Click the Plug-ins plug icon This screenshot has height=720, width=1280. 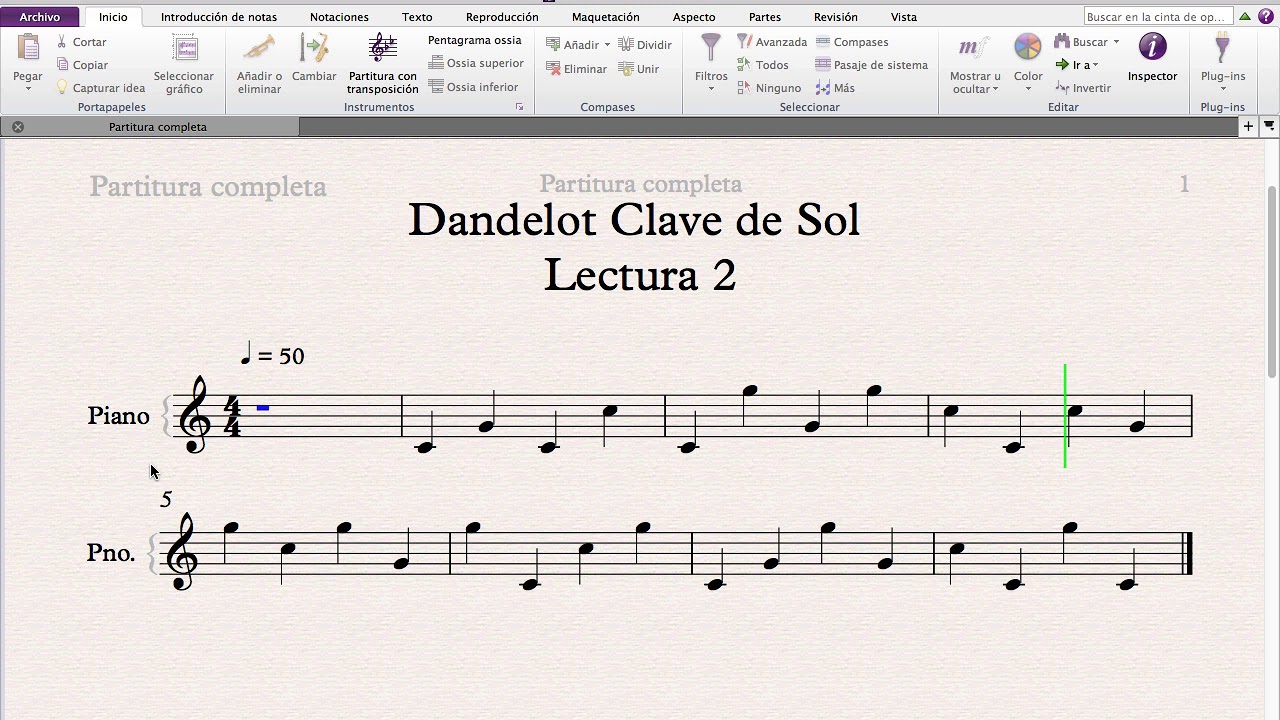[x=1222, y=48]
